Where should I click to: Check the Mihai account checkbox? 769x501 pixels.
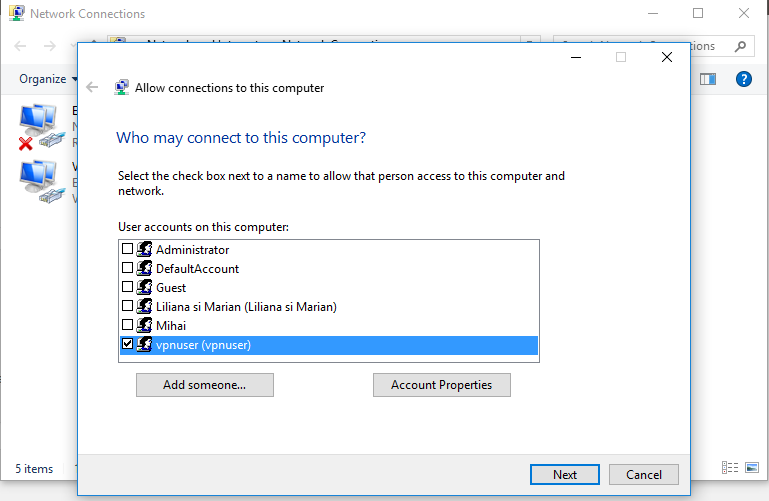127,325
